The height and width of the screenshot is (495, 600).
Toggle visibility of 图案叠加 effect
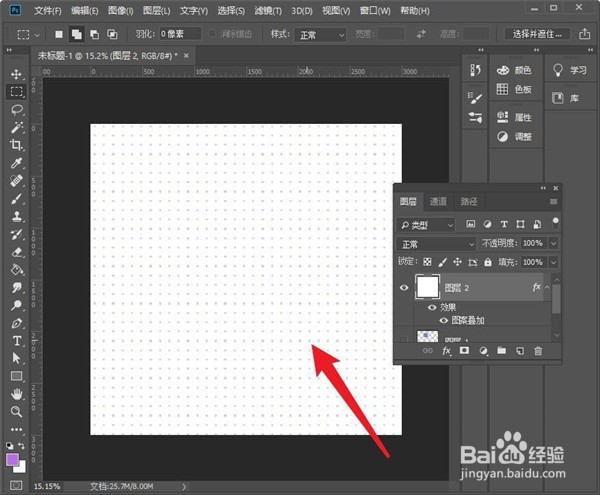[x=443, y=320]
